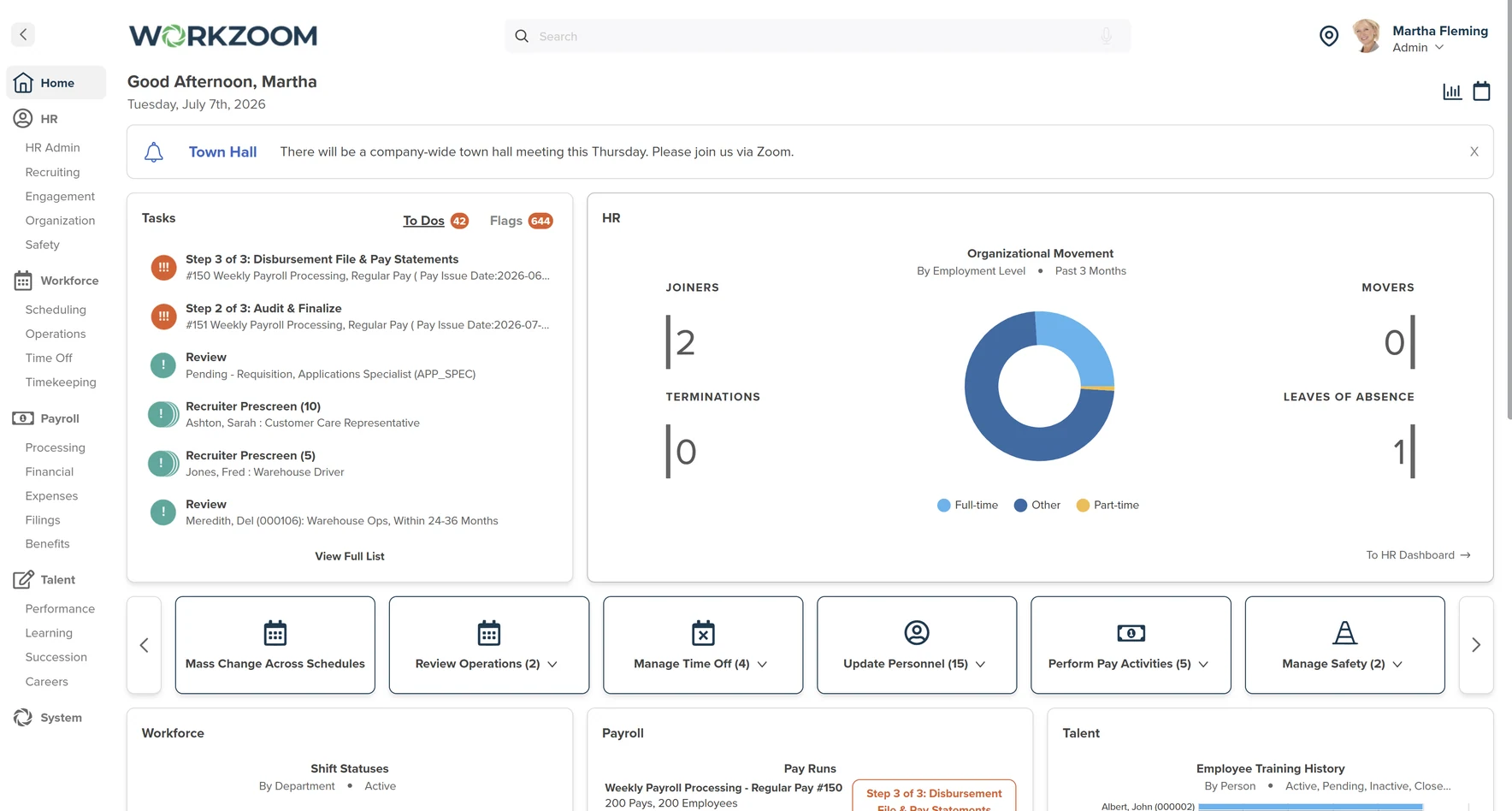Click 'Past 3 Months' chart filter text
The height and width of the screenshot is (811, 1512).
1090,270
